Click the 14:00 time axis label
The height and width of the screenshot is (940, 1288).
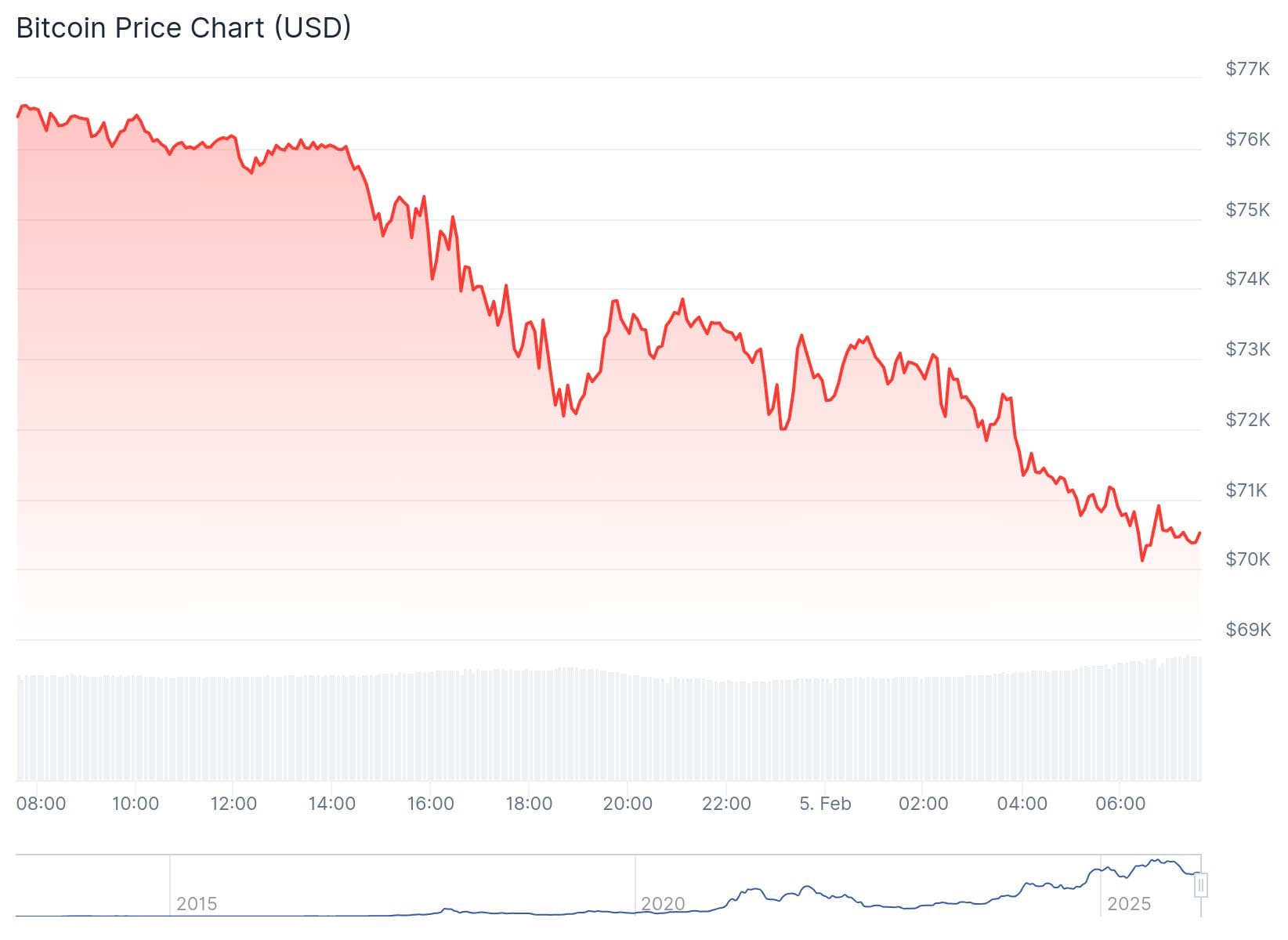332,804
